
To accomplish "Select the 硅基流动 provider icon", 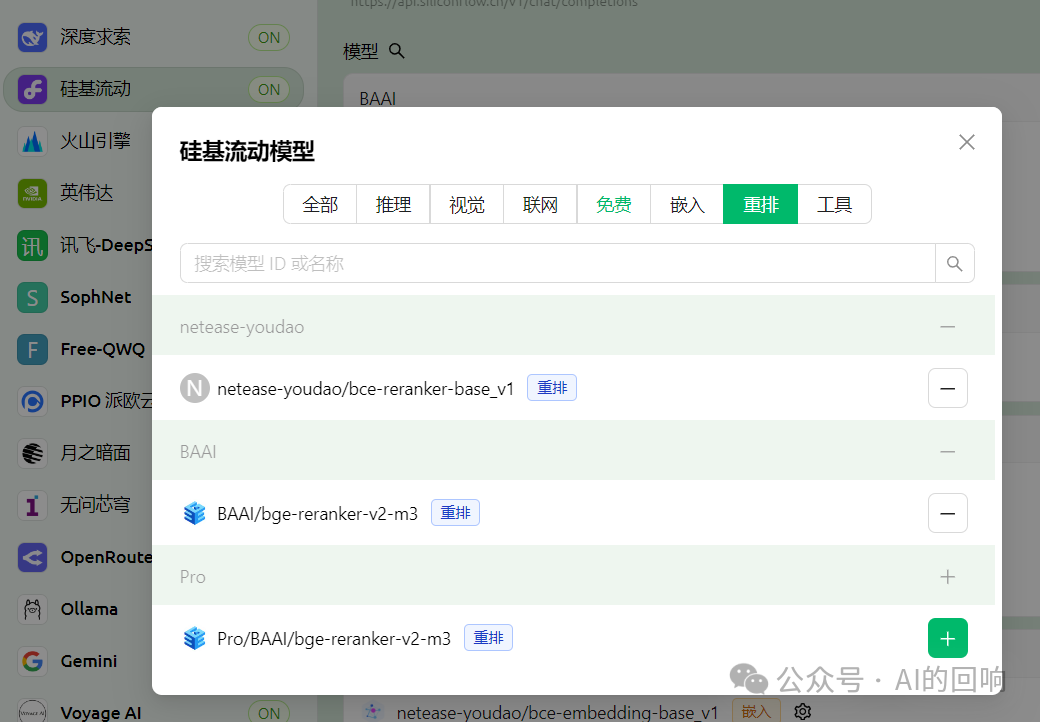I will tap(32, 89).
